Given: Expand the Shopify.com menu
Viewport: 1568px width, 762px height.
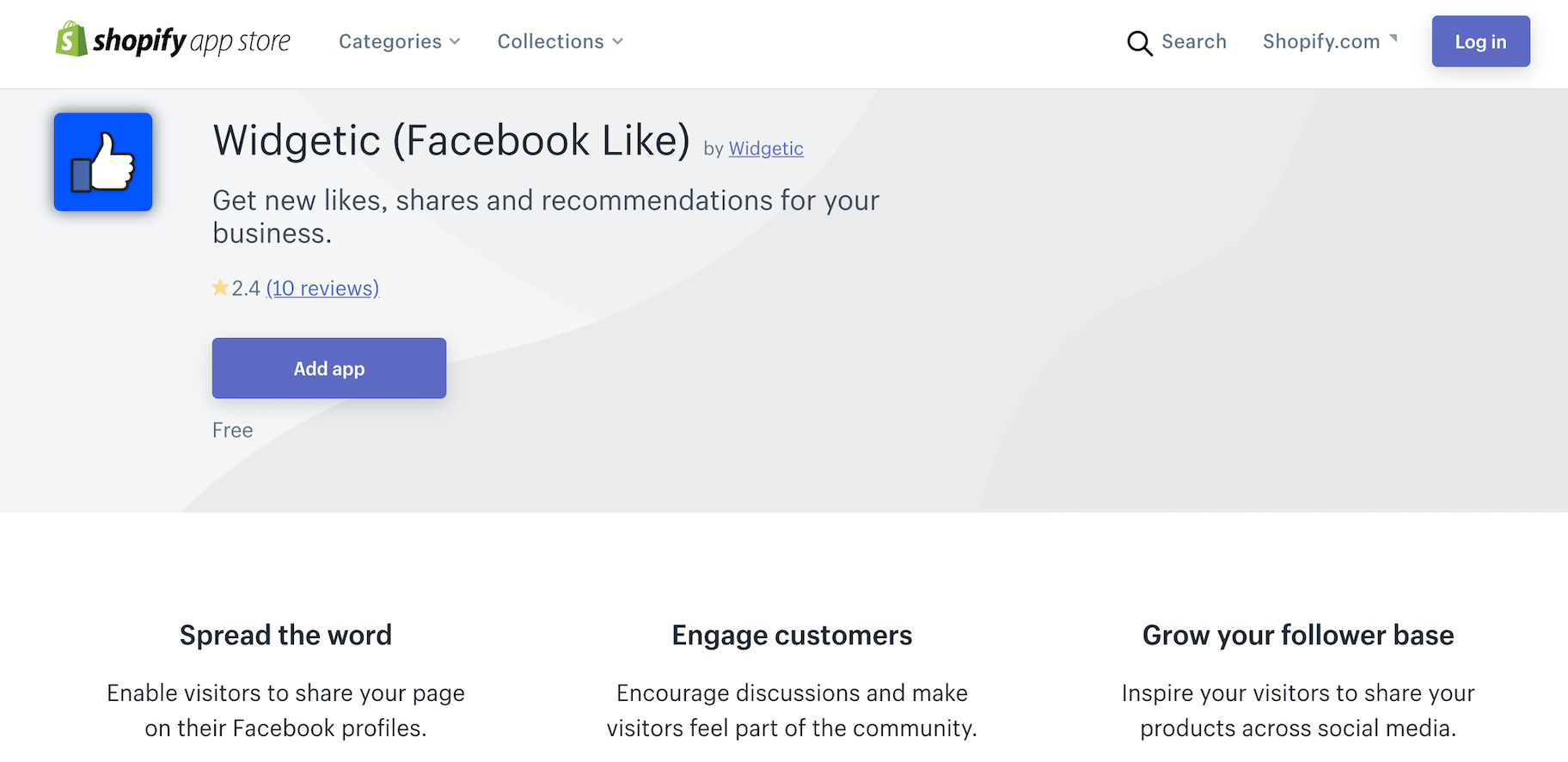Looking at the screenshot, I should click(x=1329, y=40).
